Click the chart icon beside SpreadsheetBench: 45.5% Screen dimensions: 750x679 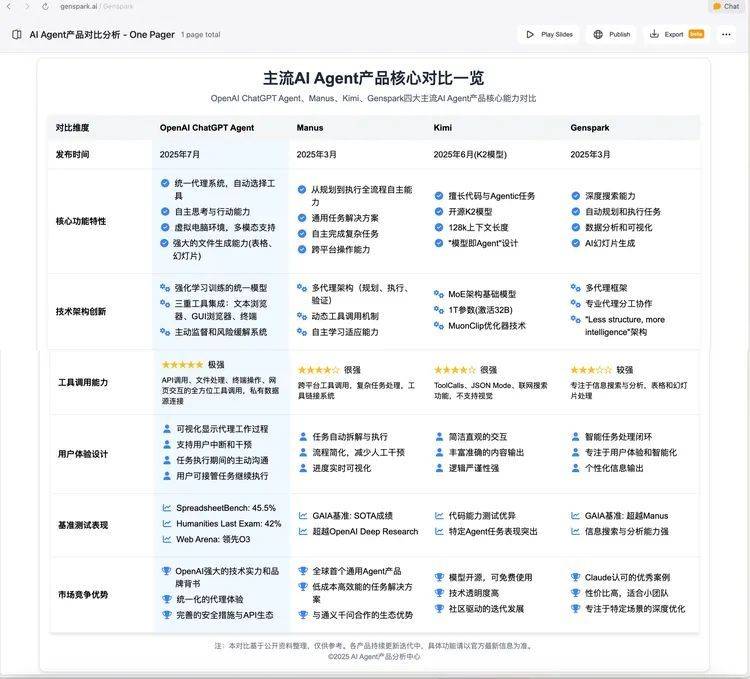(166, 508)
